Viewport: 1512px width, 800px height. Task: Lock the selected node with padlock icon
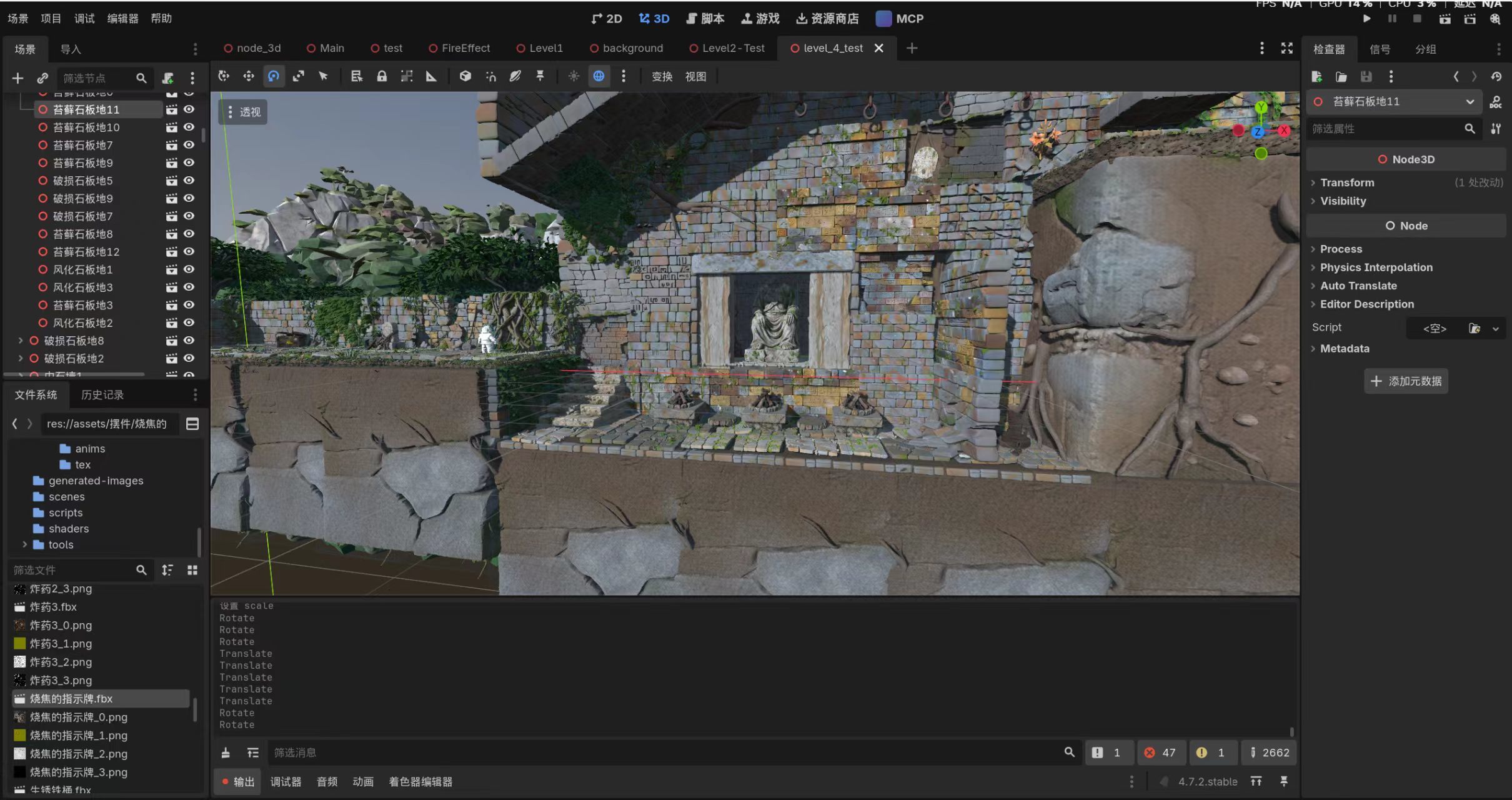coord(382,76)
